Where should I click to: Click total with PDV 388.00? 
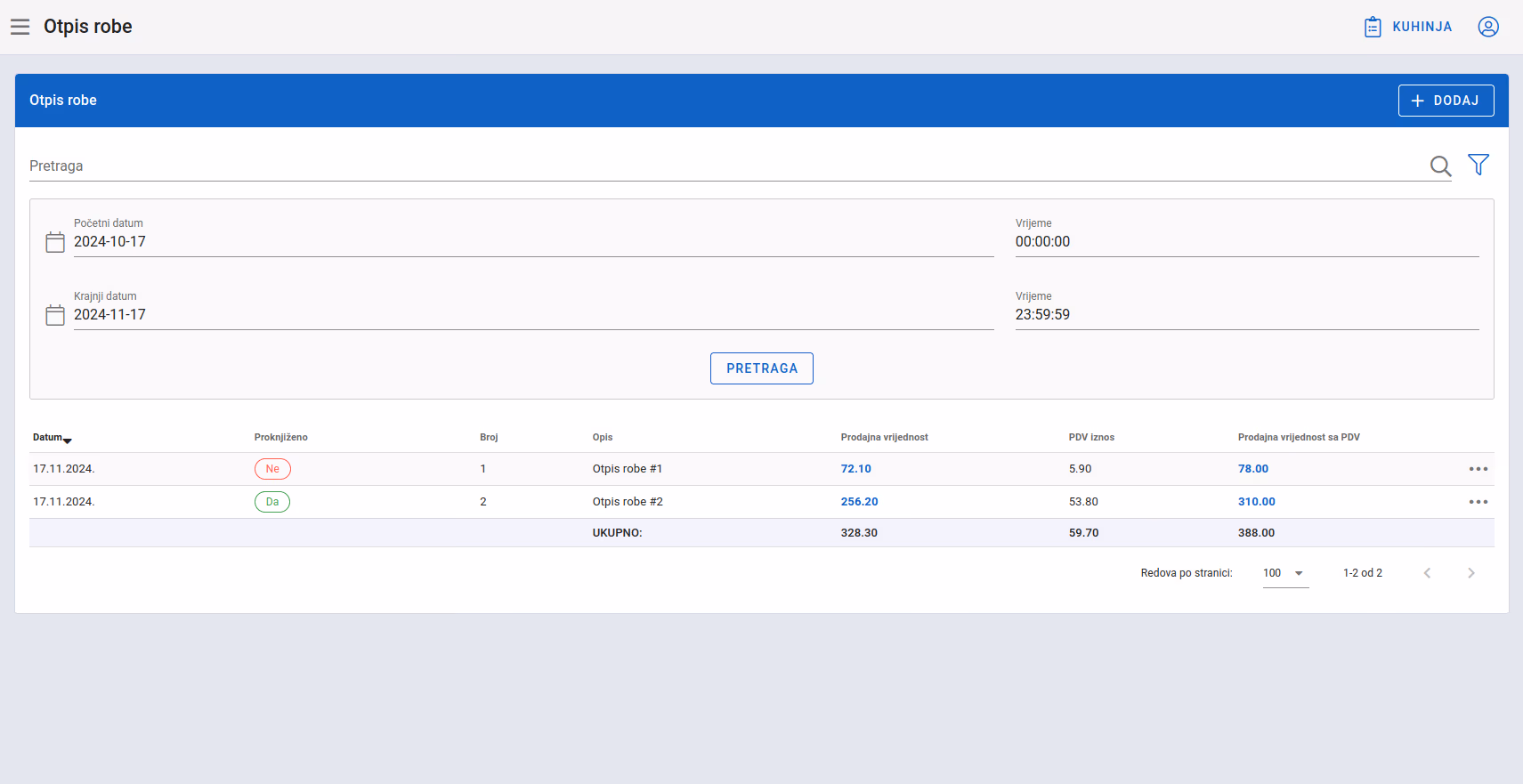tap(1256, 533)
